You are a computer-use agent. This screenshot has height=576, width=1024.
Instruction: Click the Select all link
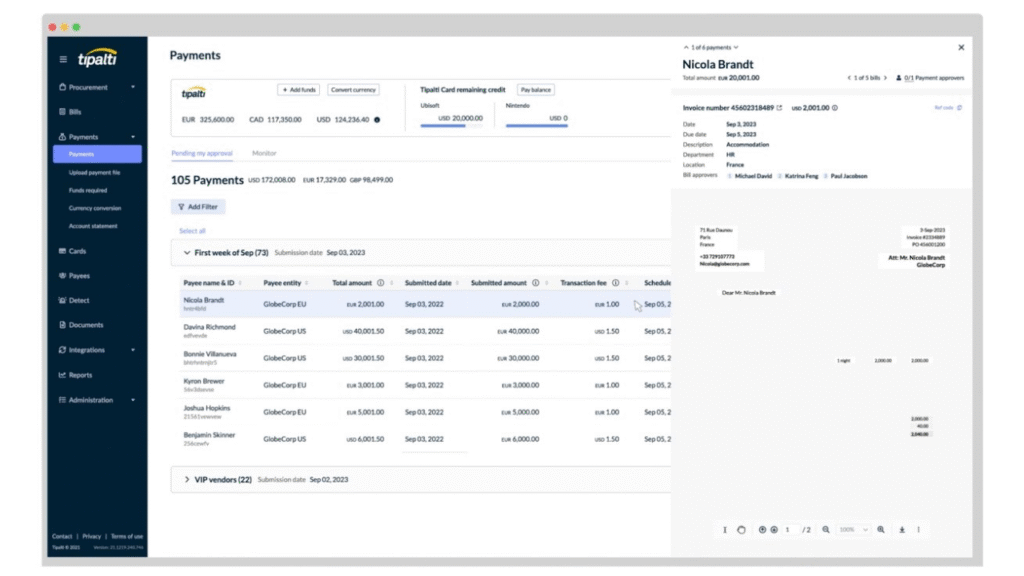tap(192, 231)
